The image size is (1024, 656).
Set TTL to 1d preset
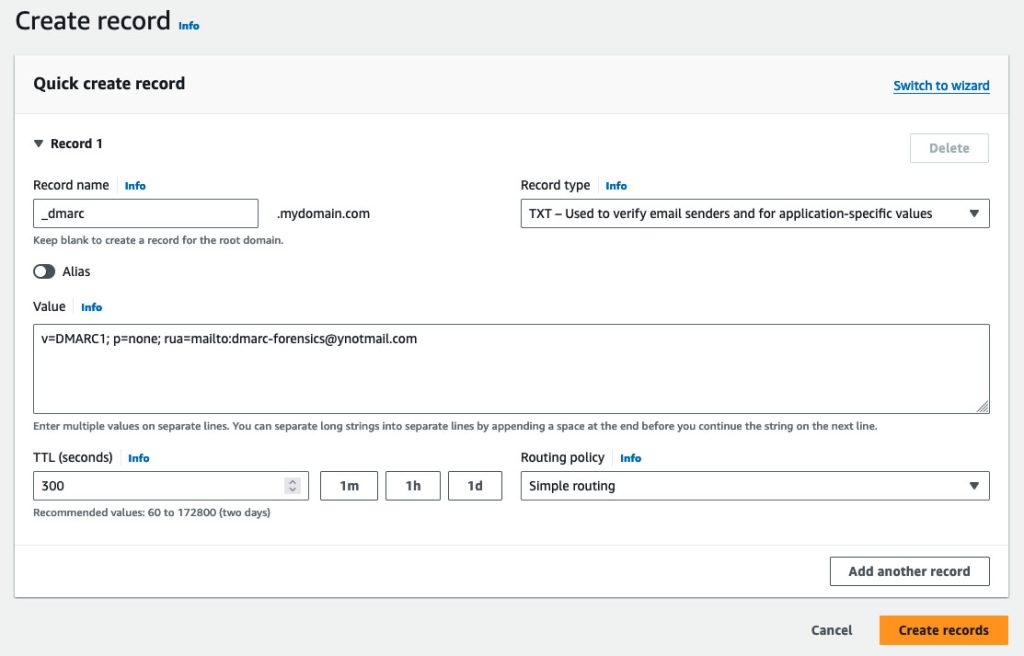475,486
